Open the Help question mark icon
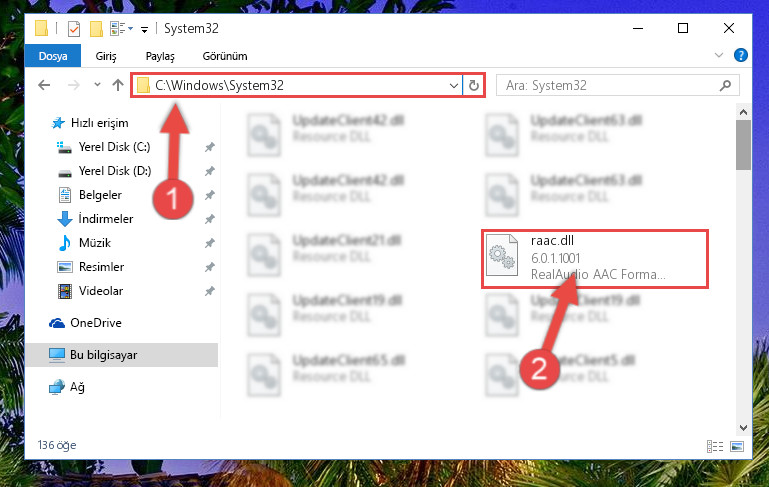 click(740, 55)
